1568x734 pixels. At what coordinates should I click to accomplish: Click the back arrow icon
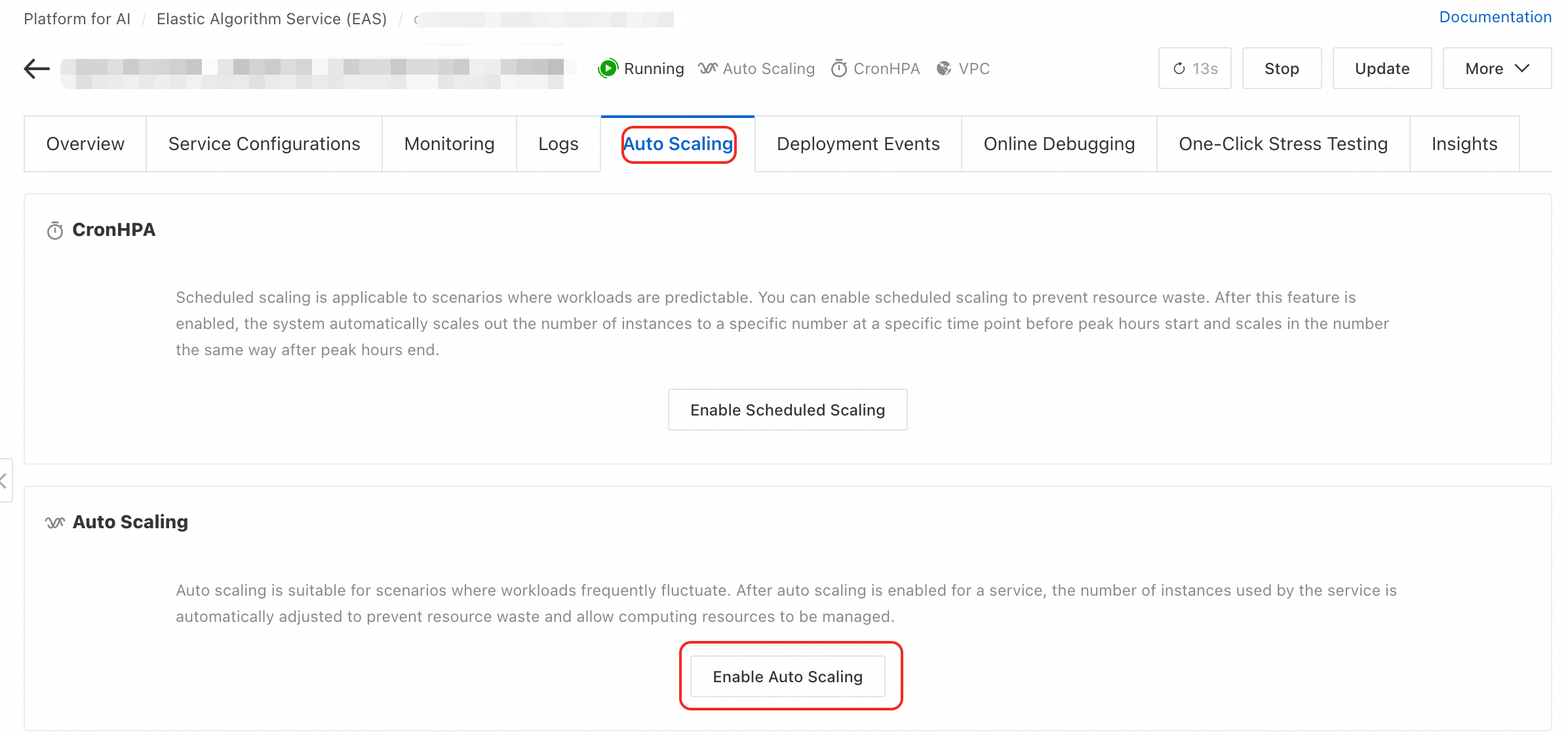click(x=37, y=68)
